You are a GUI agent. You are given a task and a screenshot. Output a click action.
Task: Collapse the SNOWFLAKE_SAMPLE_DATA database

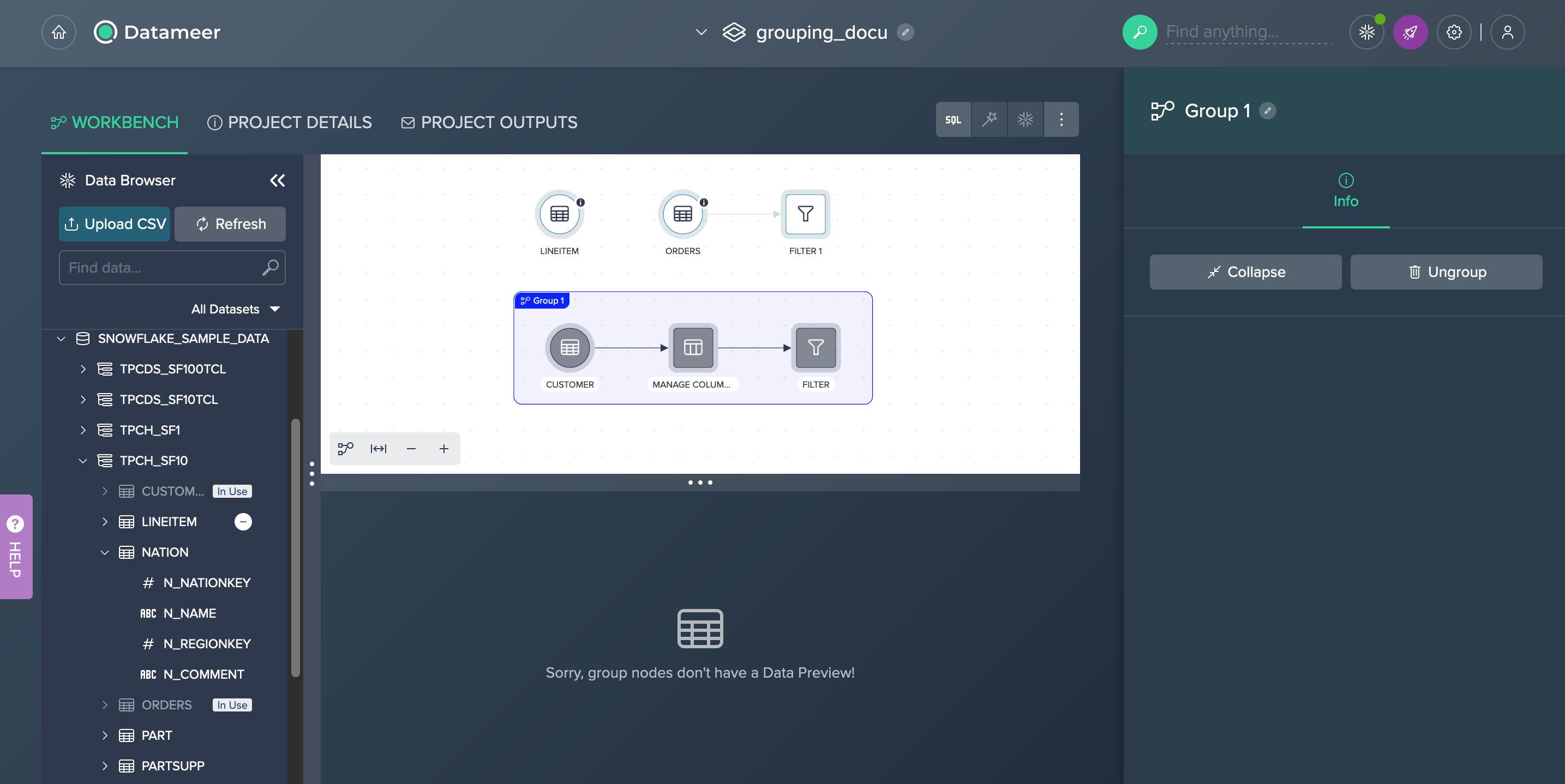(61, 339)
